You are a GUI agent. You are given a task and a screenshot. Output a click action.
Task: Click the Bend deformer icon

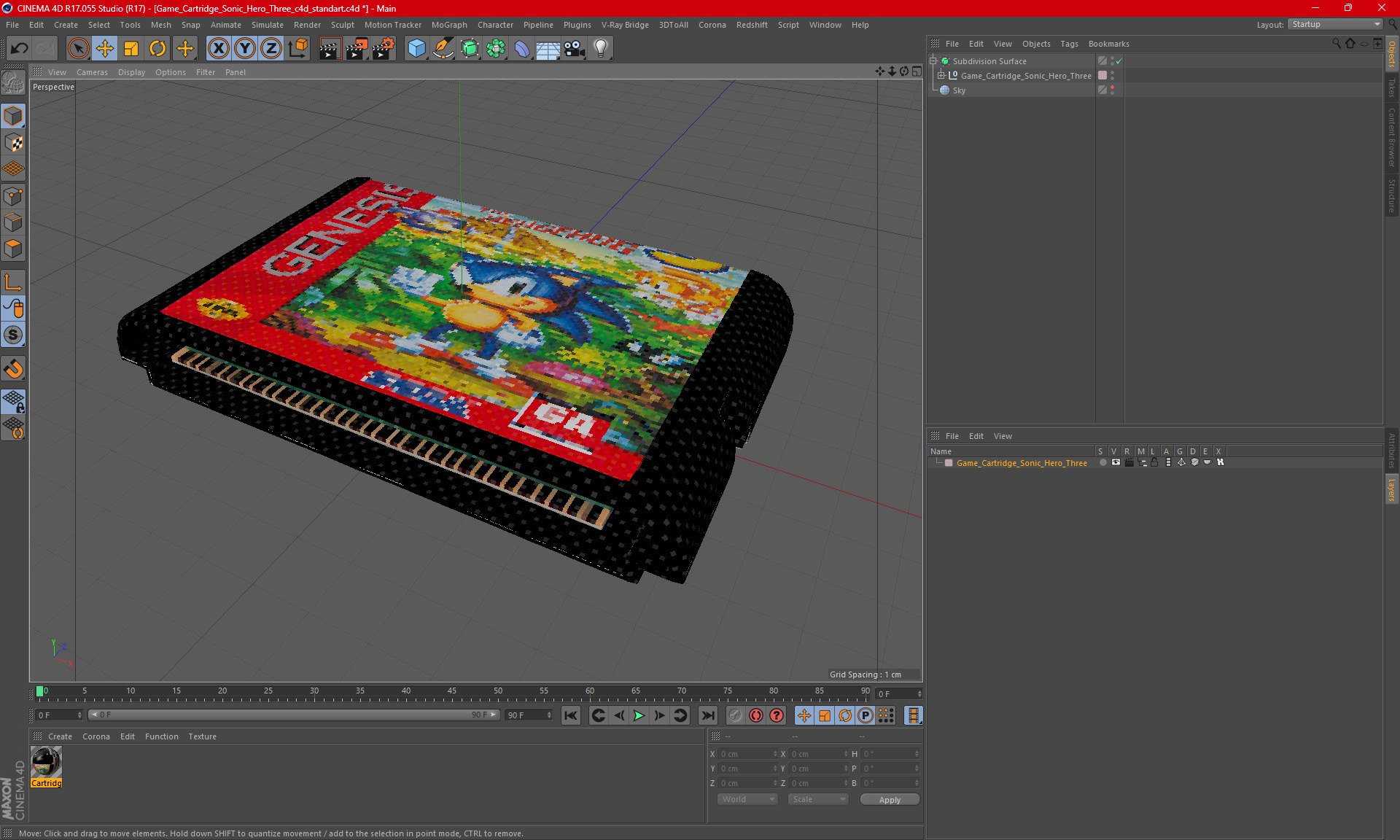[522, 49]
